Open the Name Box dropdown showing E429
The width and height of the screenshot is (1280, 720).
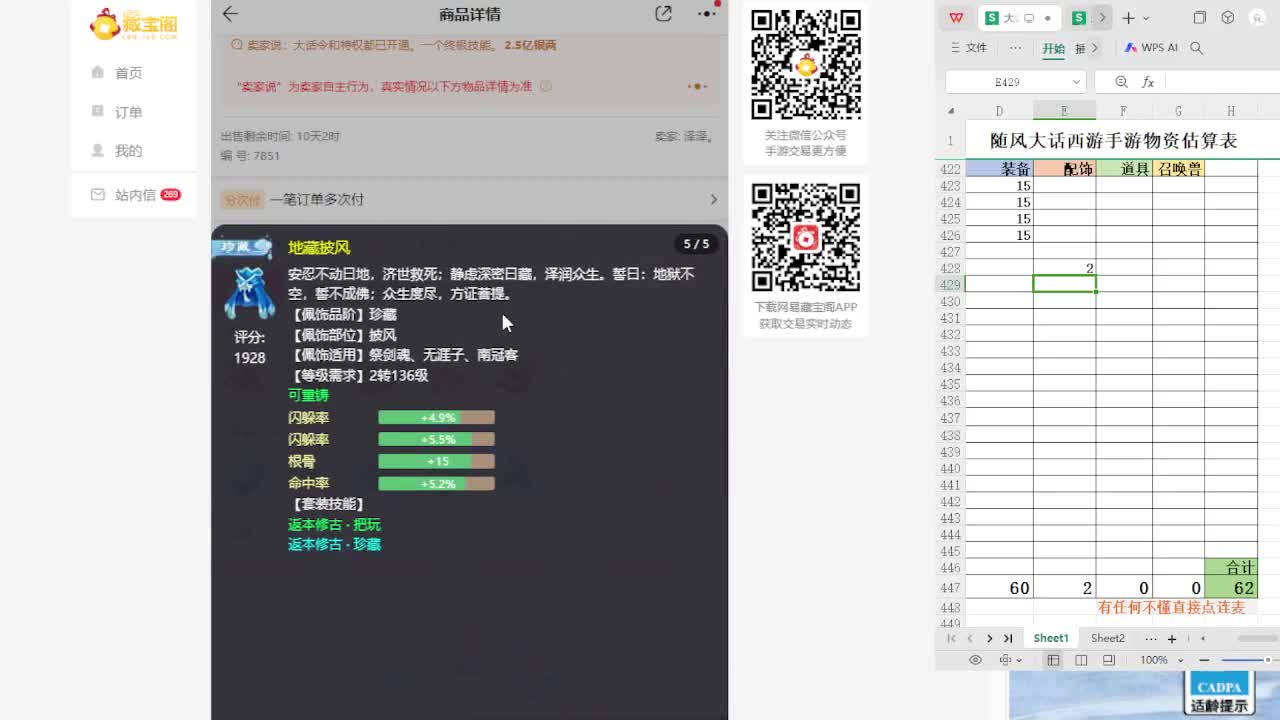click(x=1077, y=81)
